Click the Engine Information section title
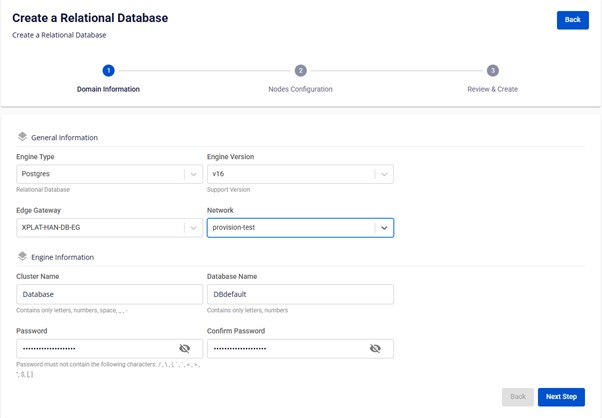602x418 pixels. click(x=63, y=257)
